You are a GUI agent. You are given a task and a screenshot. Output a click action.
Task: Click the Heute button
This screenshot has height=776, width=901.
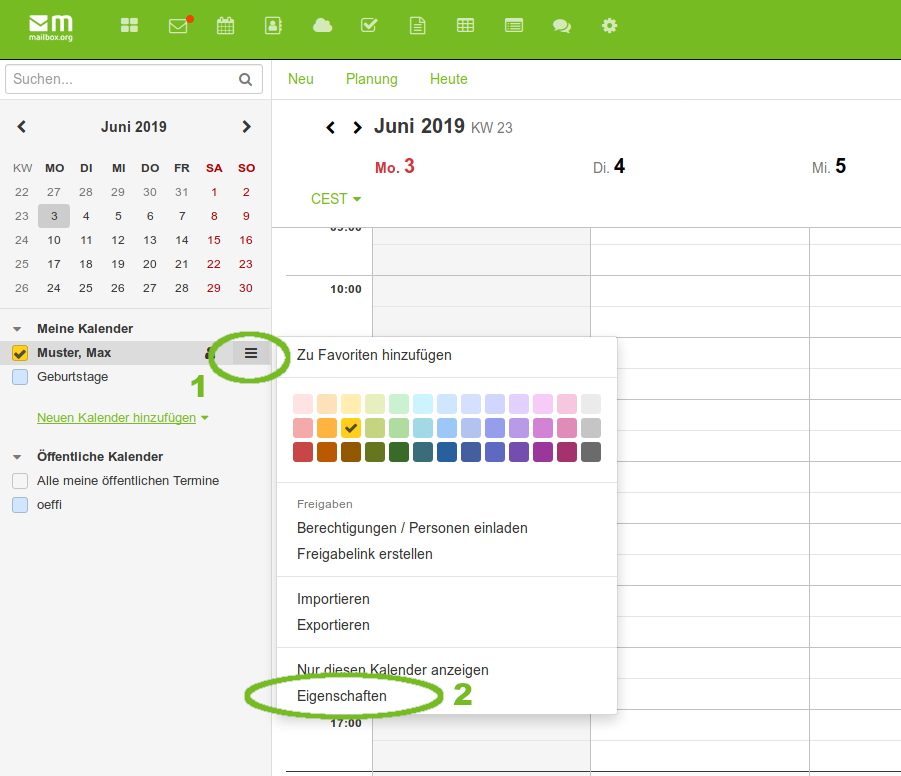(449, 79)
